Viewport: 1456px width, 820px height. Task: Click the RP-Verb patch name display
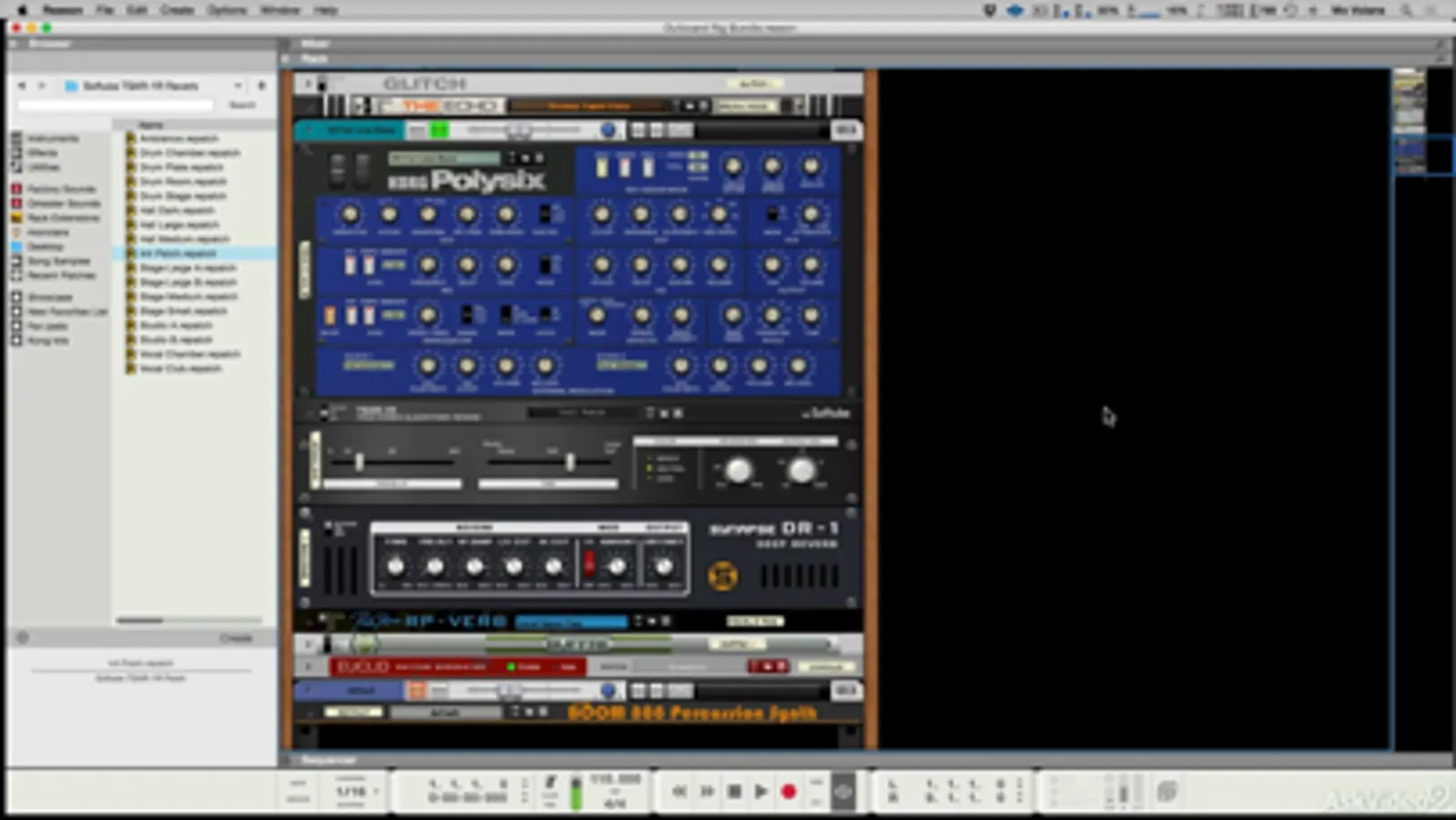[x=571, y=622]
